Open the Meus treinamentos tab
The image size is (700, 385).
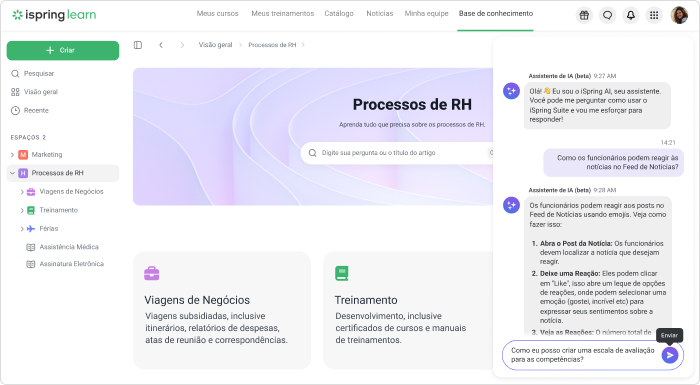[x=283, y=13]
